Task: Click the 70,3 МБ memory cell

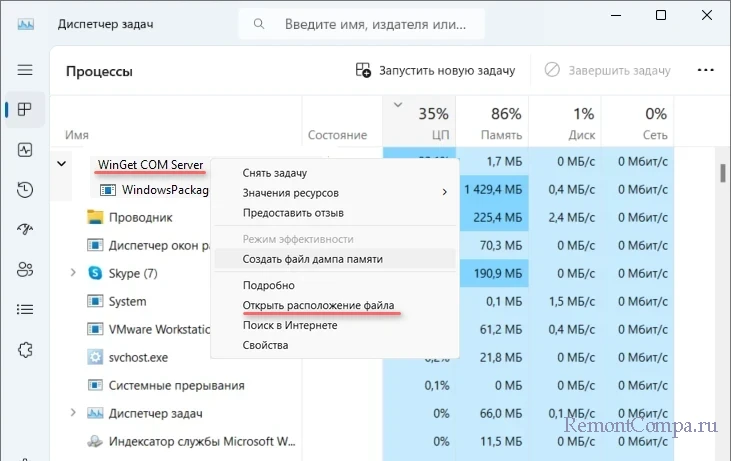Action: click(x=493, y=245)
